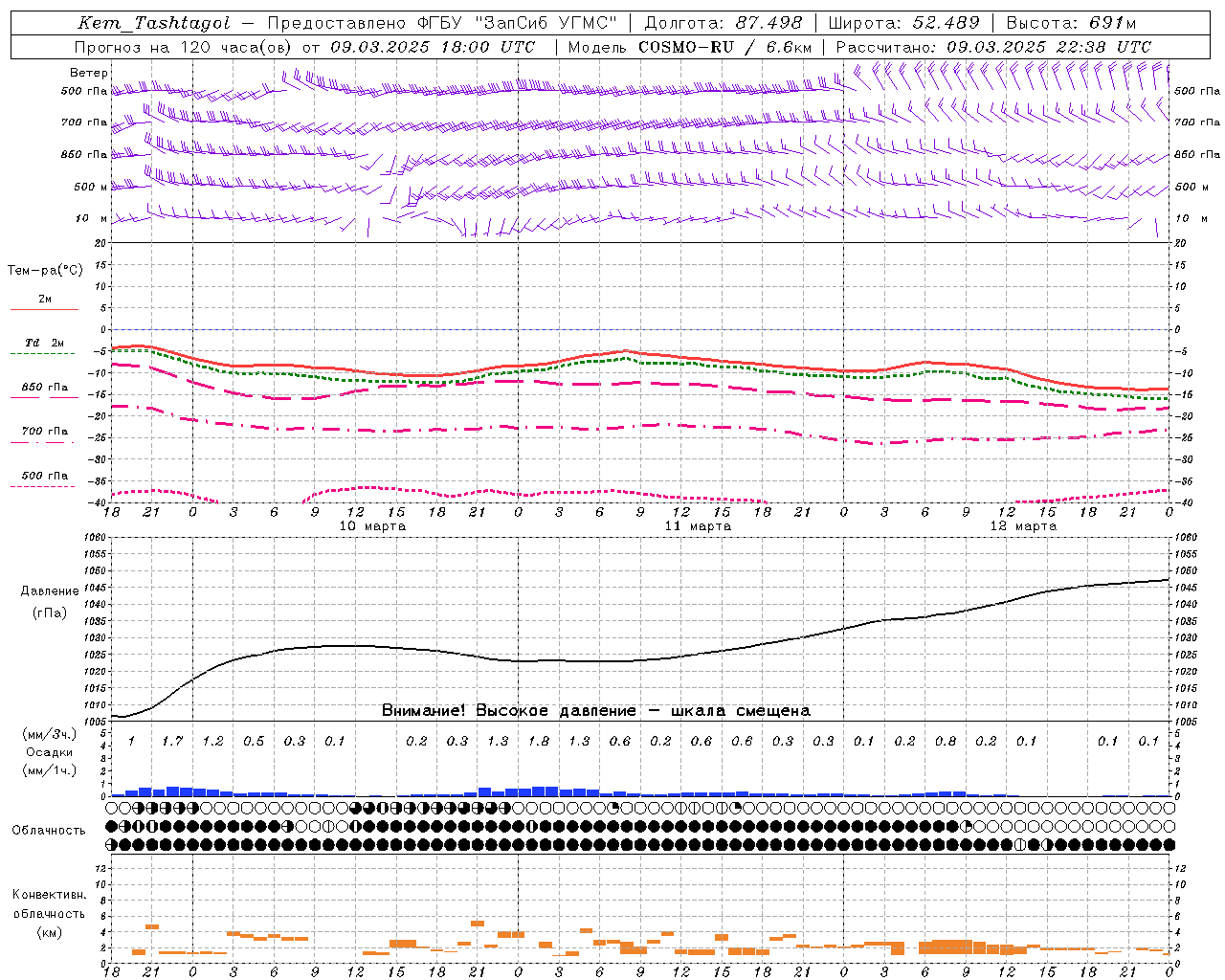Click the 12 марта date label
Viewport: 1225px width, 980px height.
pos(1023,526)
